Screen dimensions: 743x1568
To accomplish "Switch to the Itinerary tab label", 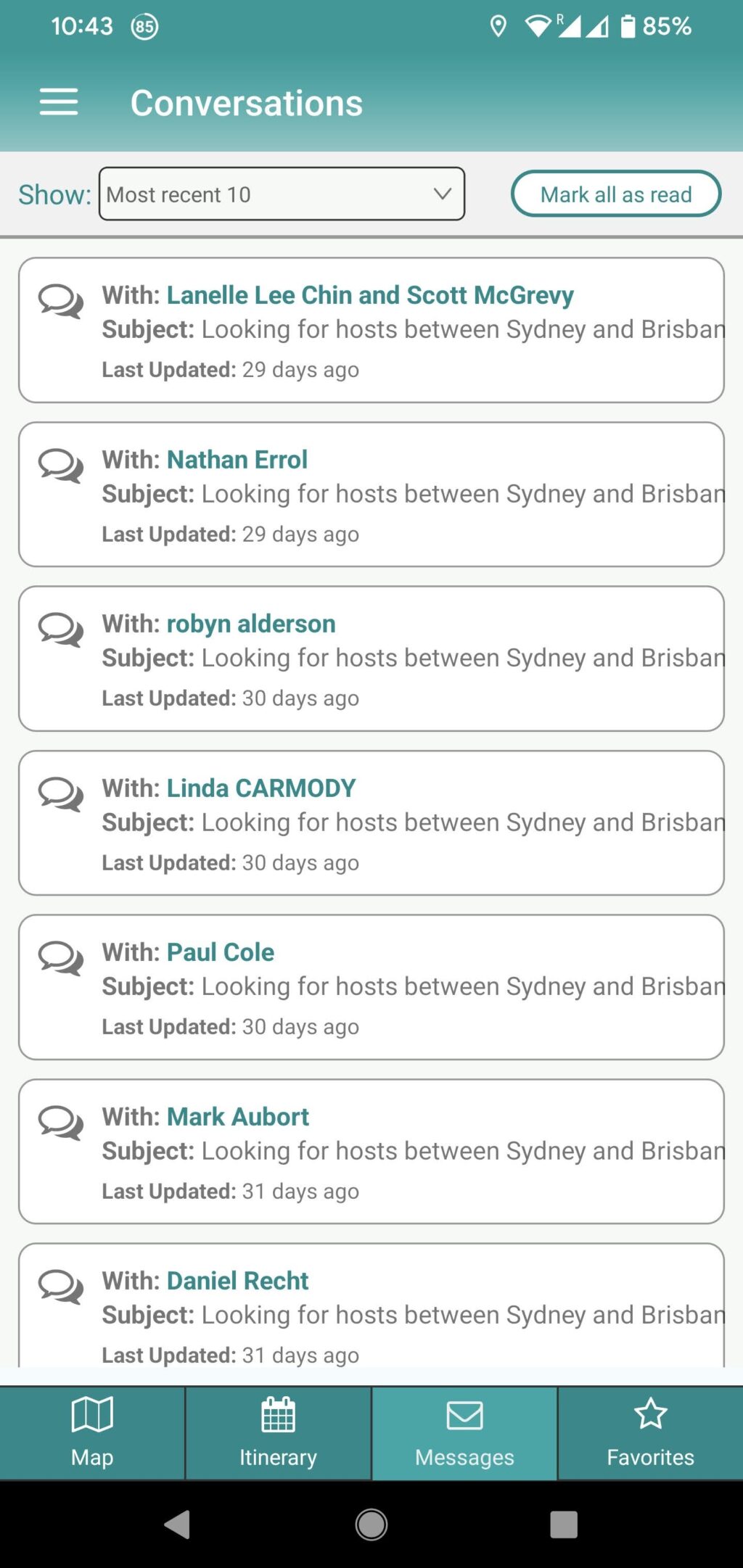I will pyautogui.click(x=278, y=1457).
